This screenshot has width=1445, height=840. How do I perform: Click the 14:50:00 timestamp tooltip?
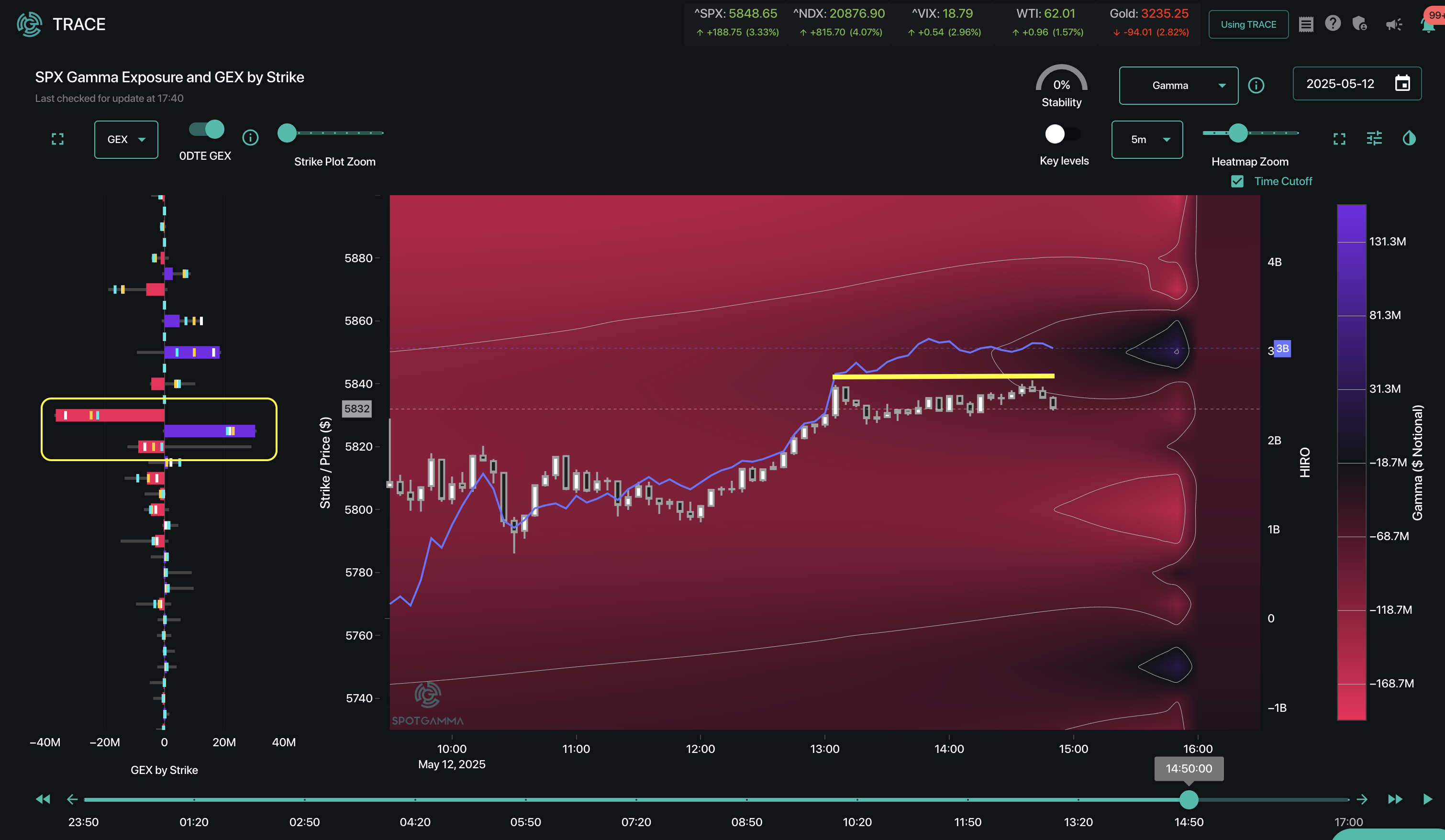(1189, 768)
